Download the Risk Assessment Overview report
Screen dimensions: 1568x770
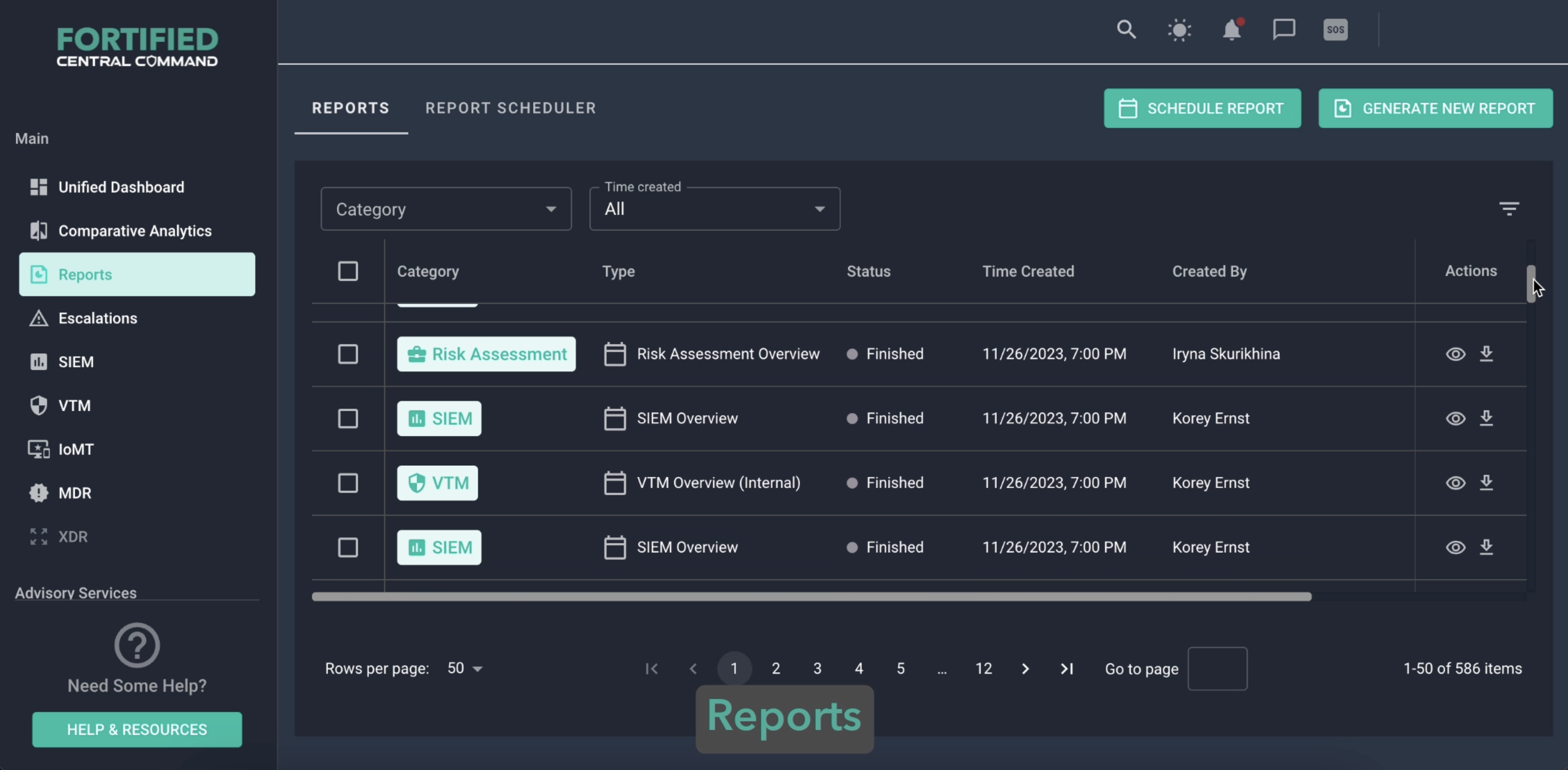pos(1486,354)
